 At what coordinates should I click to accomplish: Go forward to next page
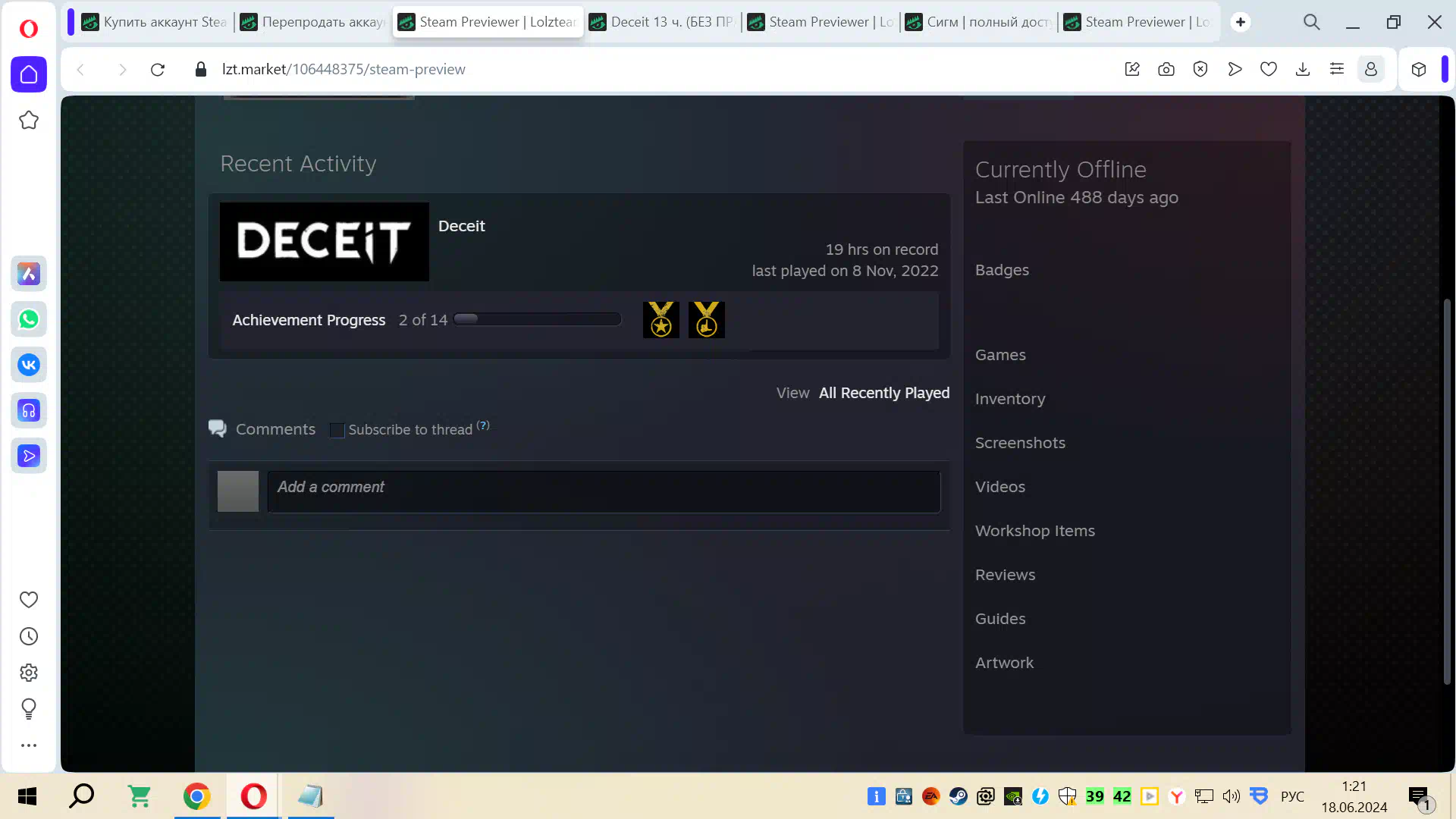pyautogui.click(x=122, y=70)
